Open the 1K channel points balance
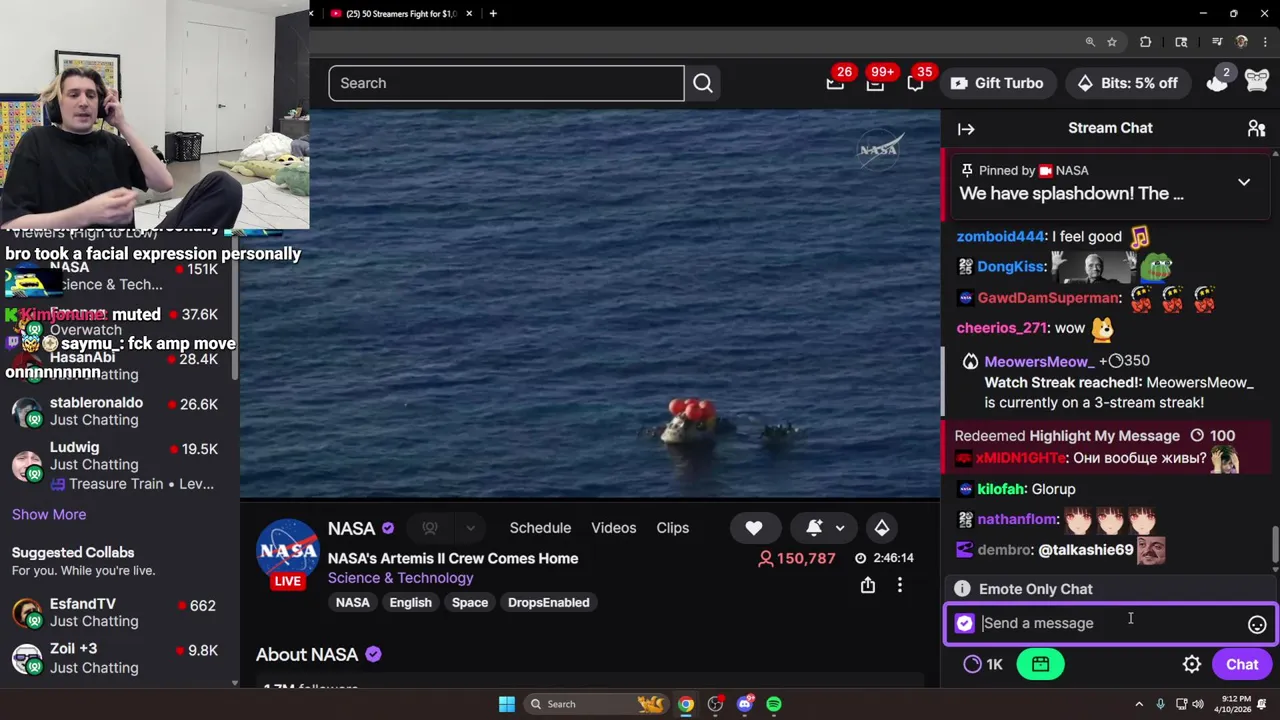Image resolution: width=1280 pixels, height=720 pixels. (x=983, y=664)
